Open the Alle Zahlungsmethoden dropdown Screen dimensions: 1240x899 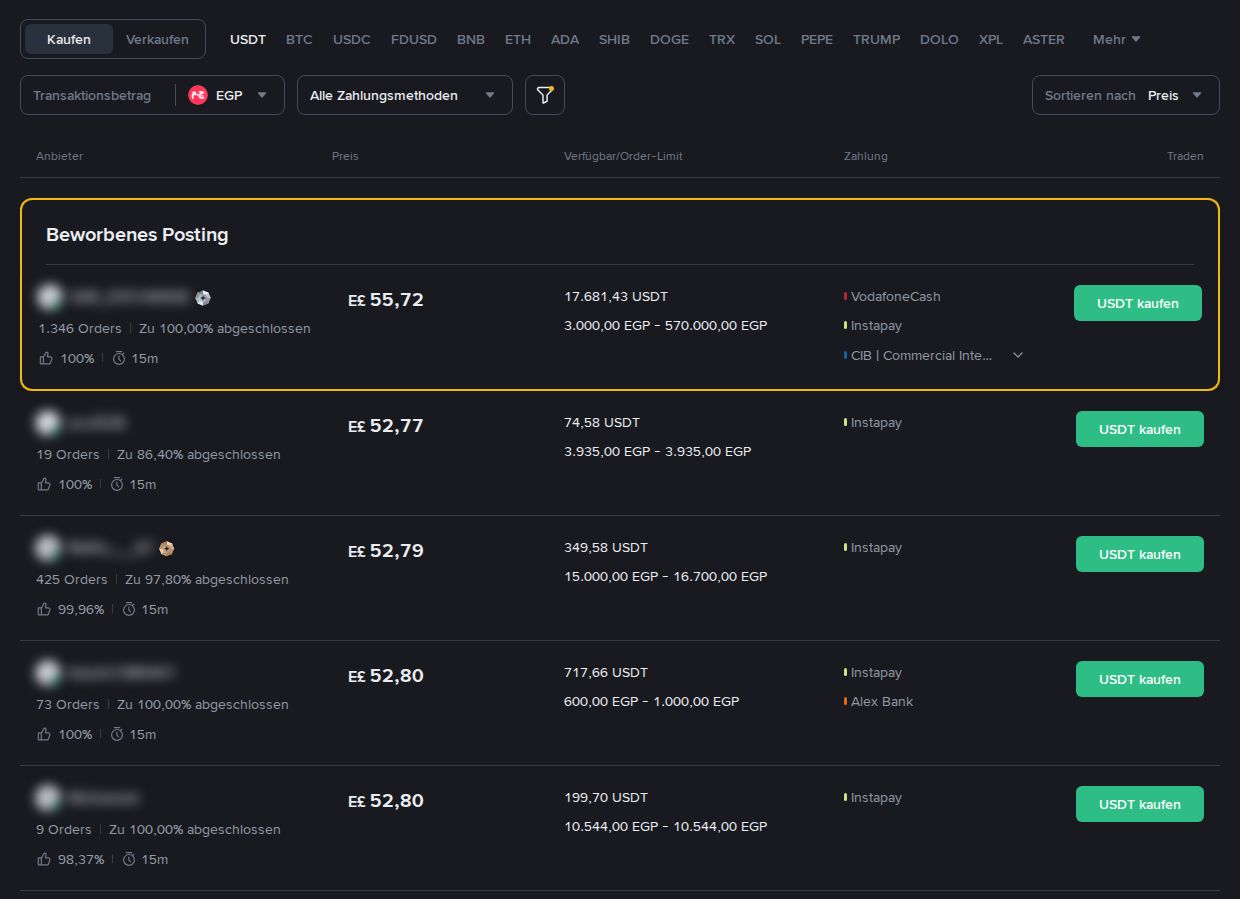click(405, 95)
